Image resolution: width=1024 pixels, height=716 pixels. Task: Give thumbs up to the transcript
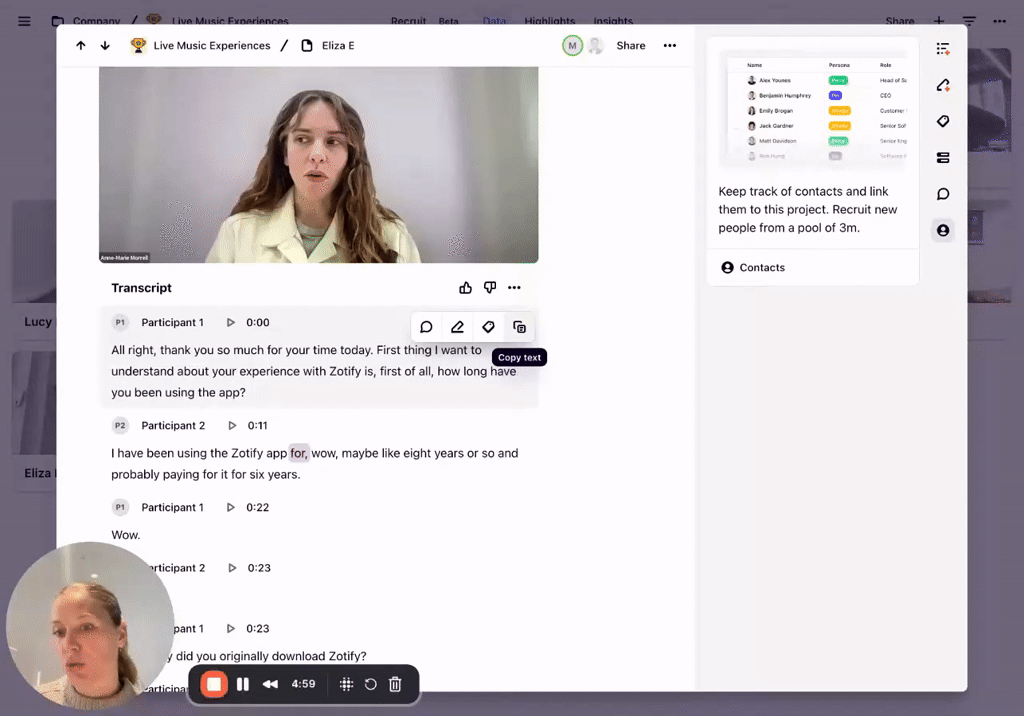pyautogui.click(x=465, y=288)
